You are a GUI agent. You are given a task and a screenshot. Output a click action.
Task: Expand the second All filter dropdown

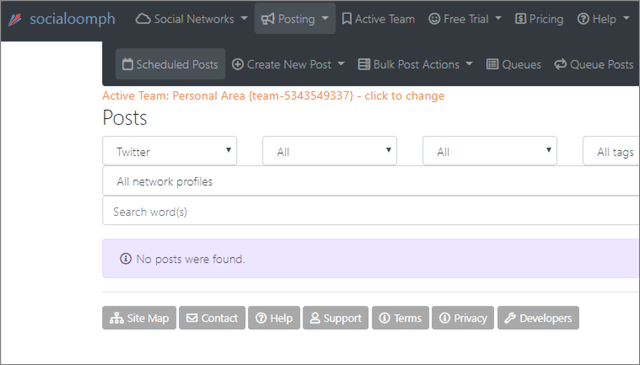click(x=490, y=151)
